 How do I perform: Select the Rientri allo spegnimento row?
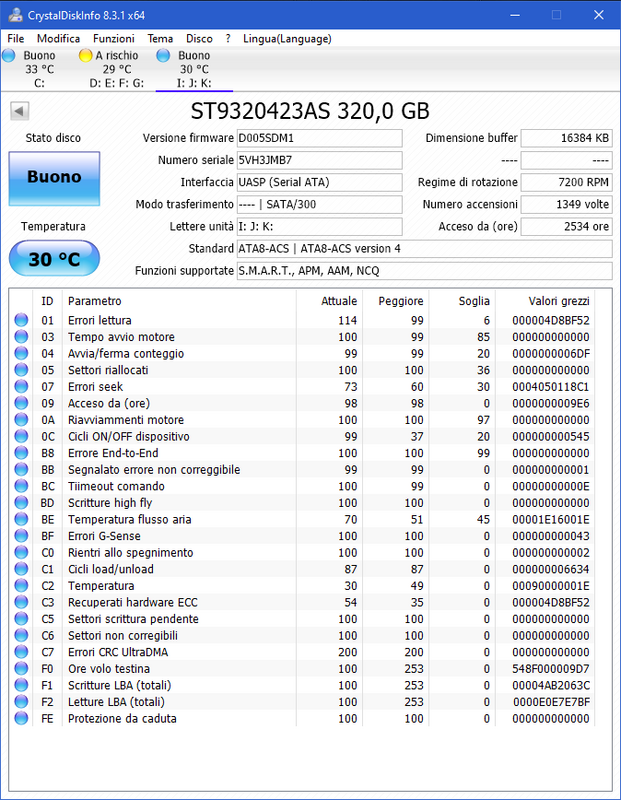(302, 553)
